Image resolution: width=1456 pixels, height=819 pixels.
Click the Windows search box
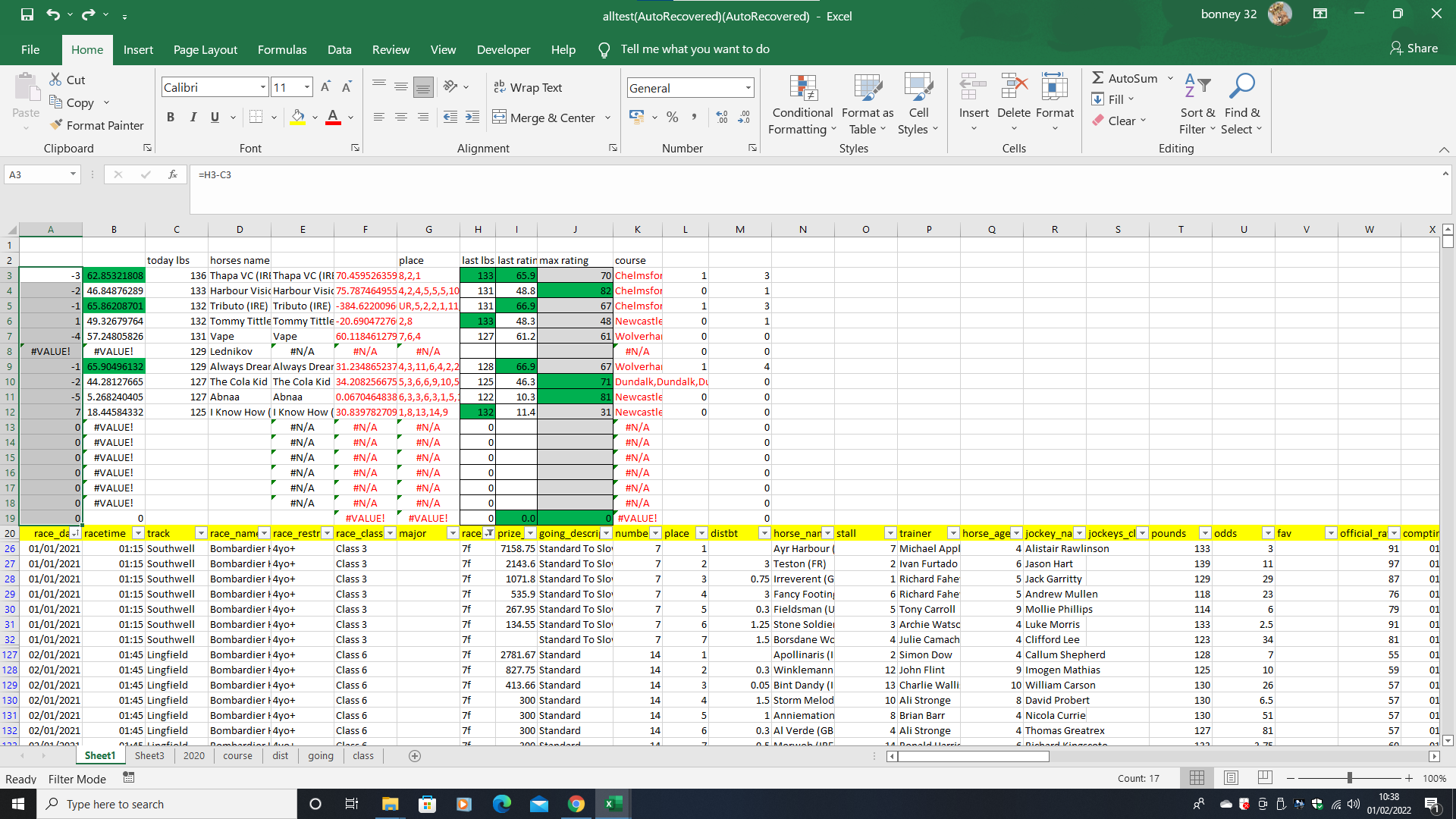point(167,804)
